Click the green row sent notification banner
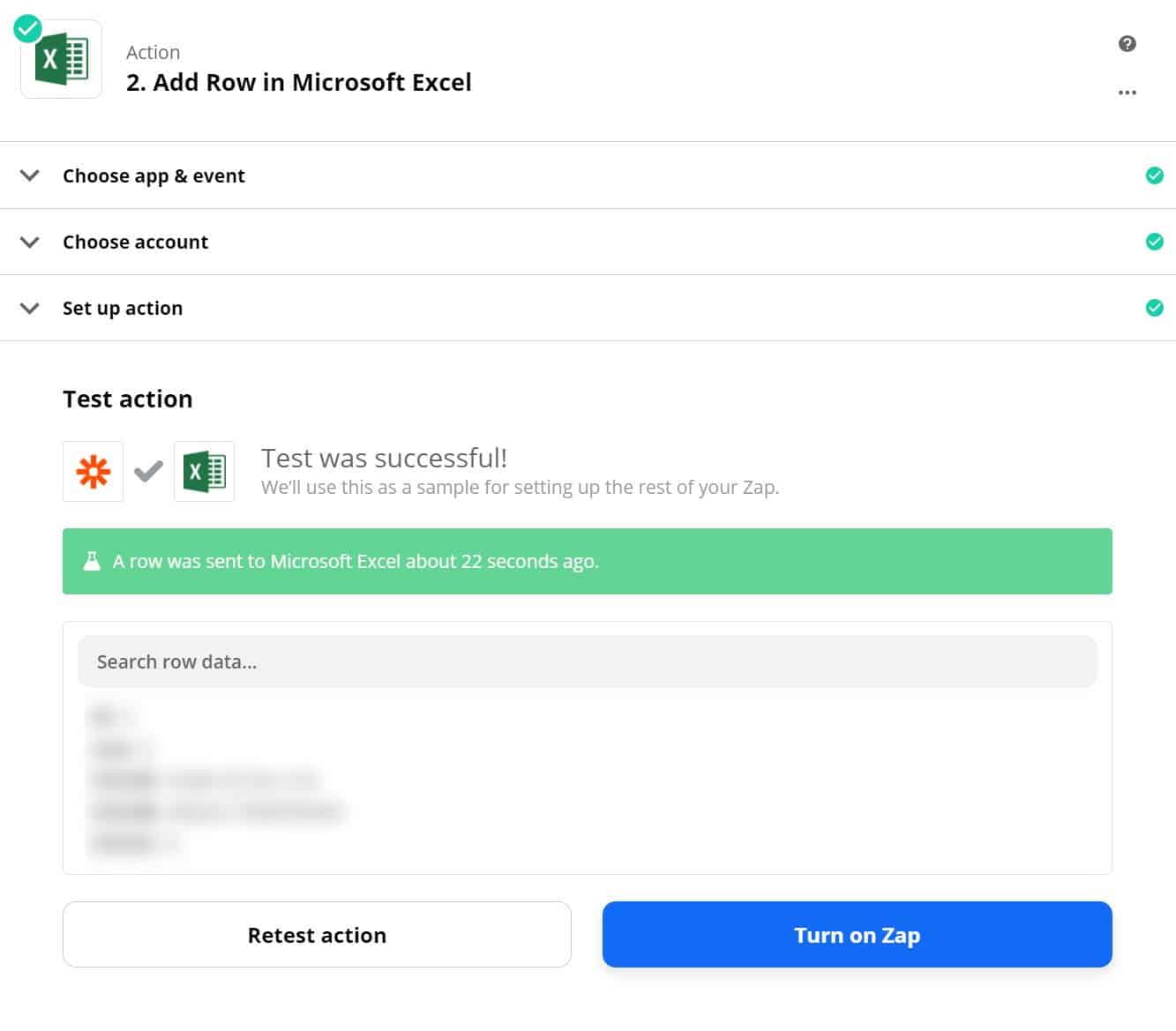This screenshot has height=1031, width=1176. 587,561
